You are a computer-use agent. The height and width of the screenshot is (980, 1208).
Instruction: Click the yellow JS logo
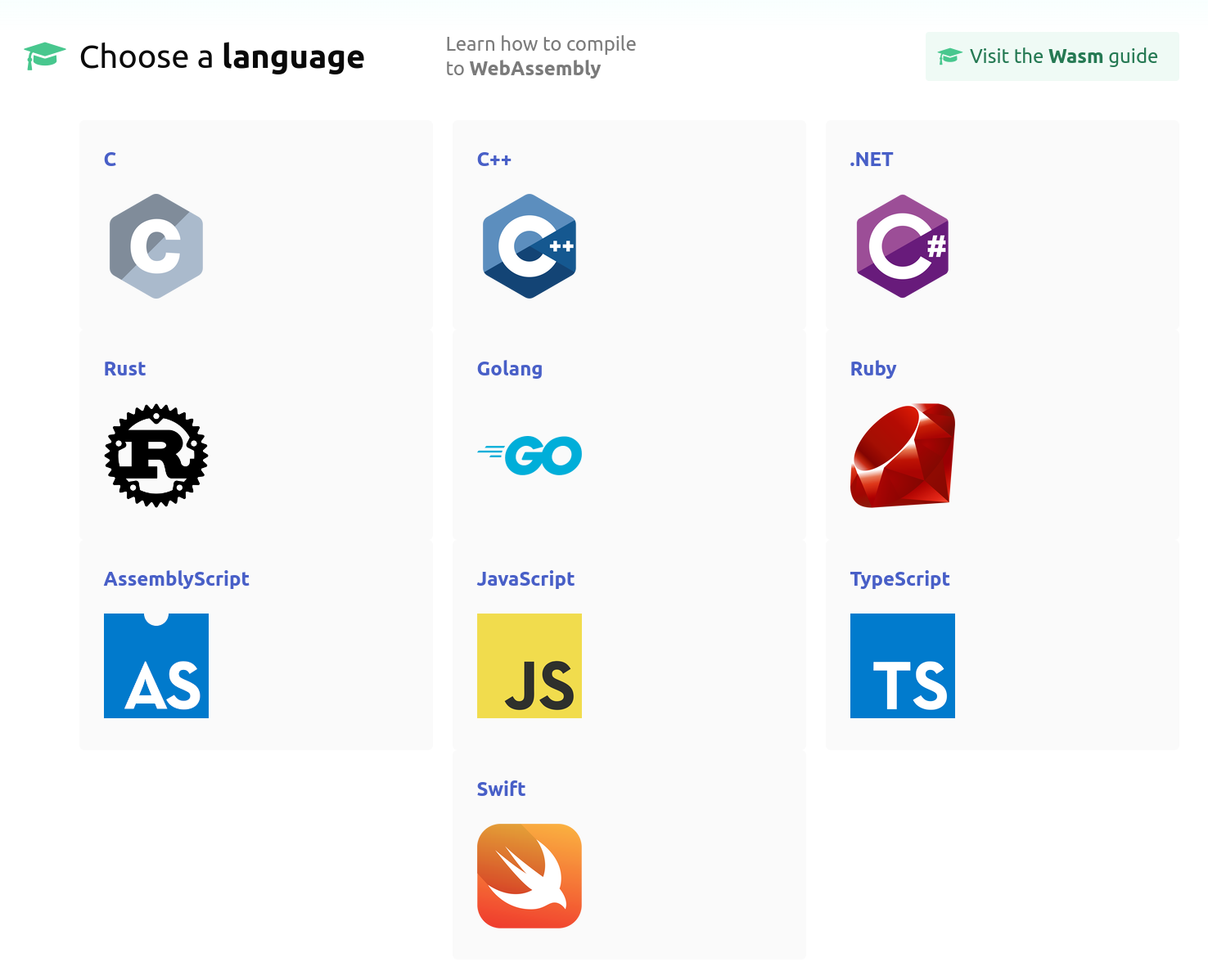[x=530, y=666]
